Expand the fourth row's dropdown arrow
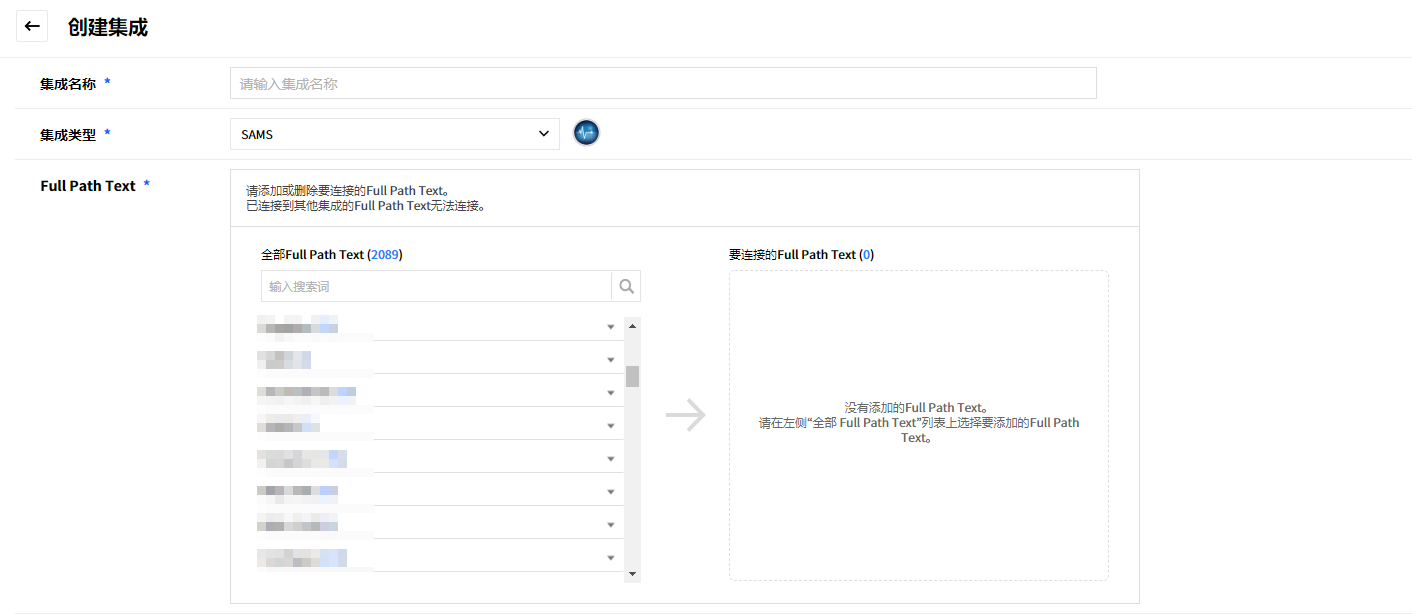The width and height of the screenshot is (1412, 616). click(x=611, y=426)
